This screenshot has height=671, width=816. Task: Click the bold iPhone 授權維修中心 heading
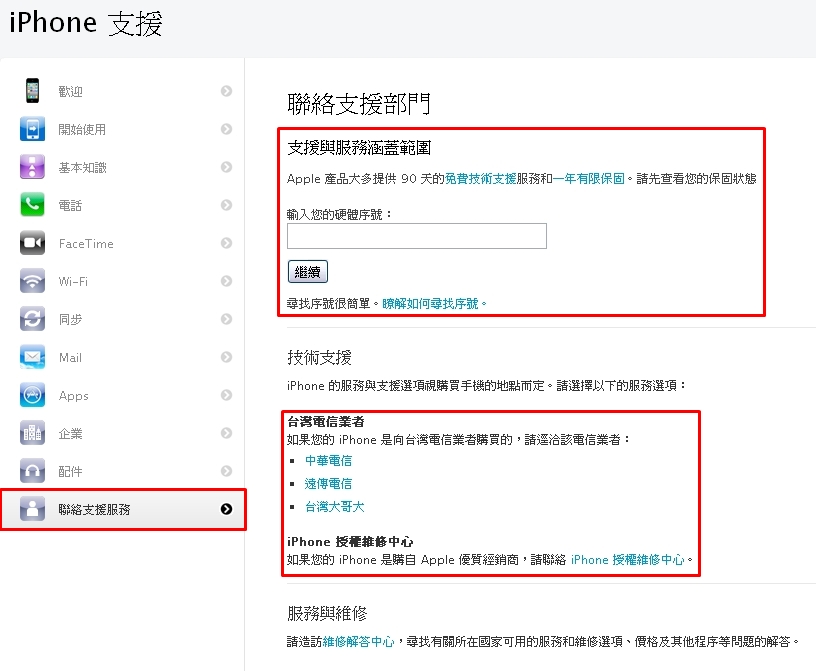coord(350,542)
